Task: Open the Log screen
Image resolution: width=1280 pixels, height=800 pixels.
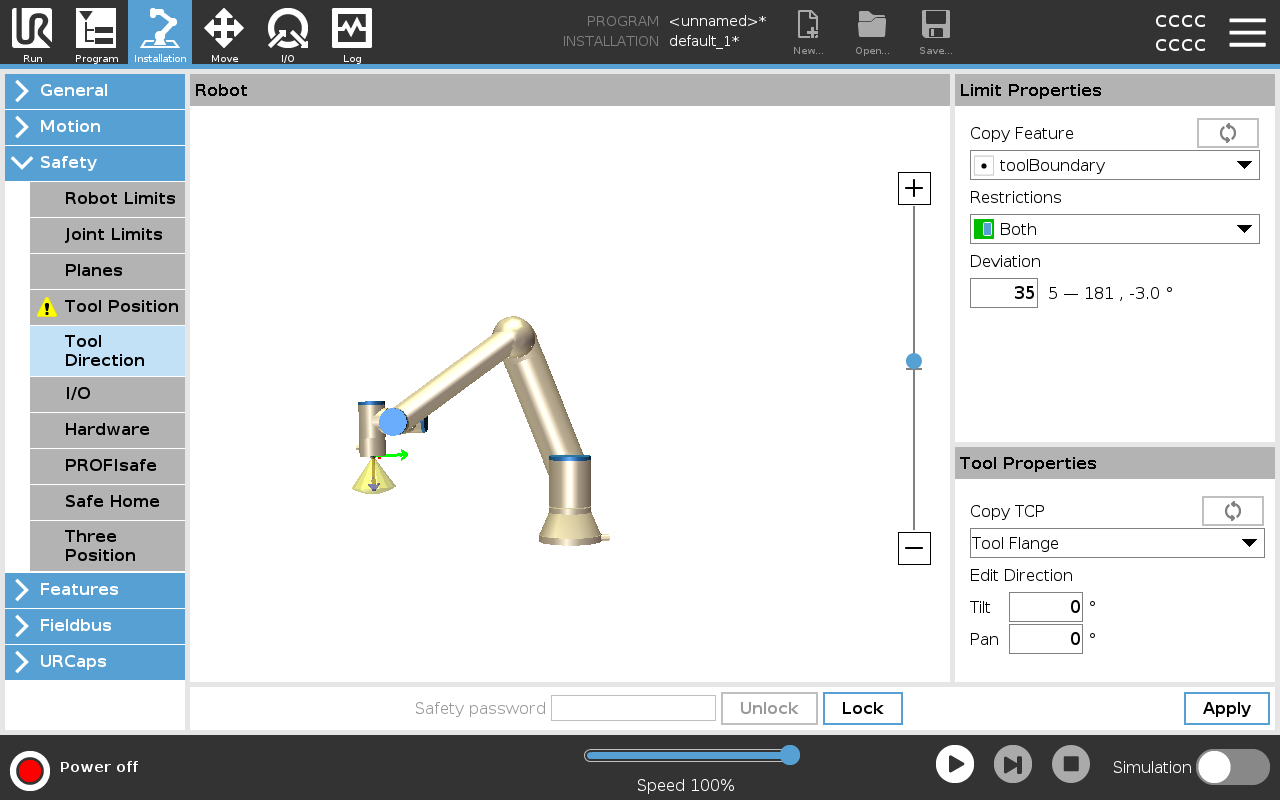Action: (352, 33)
